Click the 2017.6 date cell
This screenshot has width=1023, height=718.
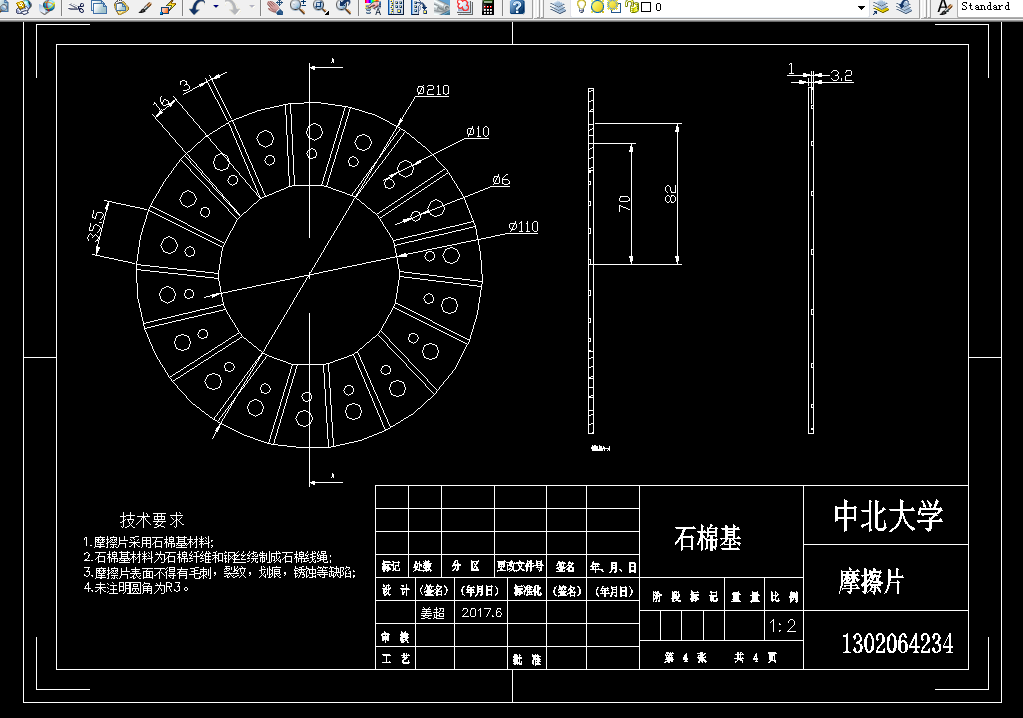[481, 612]
